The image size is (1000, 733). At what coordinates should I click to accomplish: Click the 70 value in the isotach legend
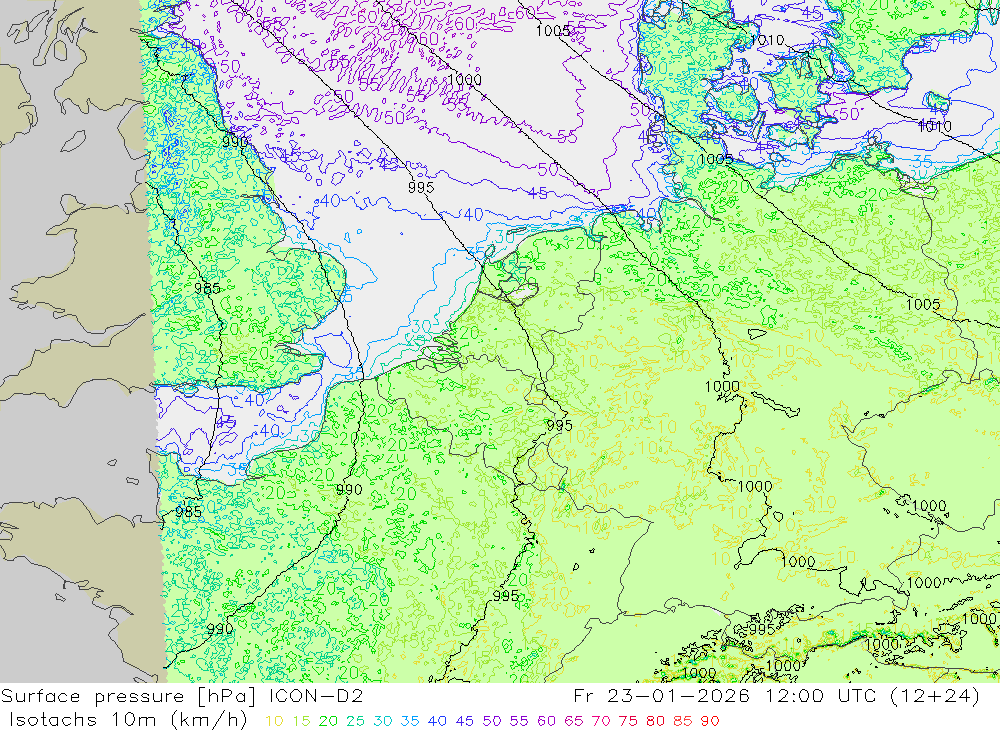point(601,721)
